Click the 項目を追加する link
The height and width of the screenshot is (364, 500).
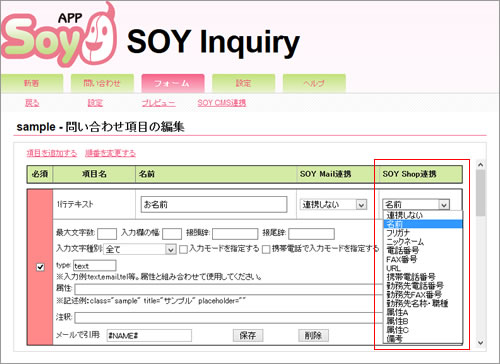point(52,153)
